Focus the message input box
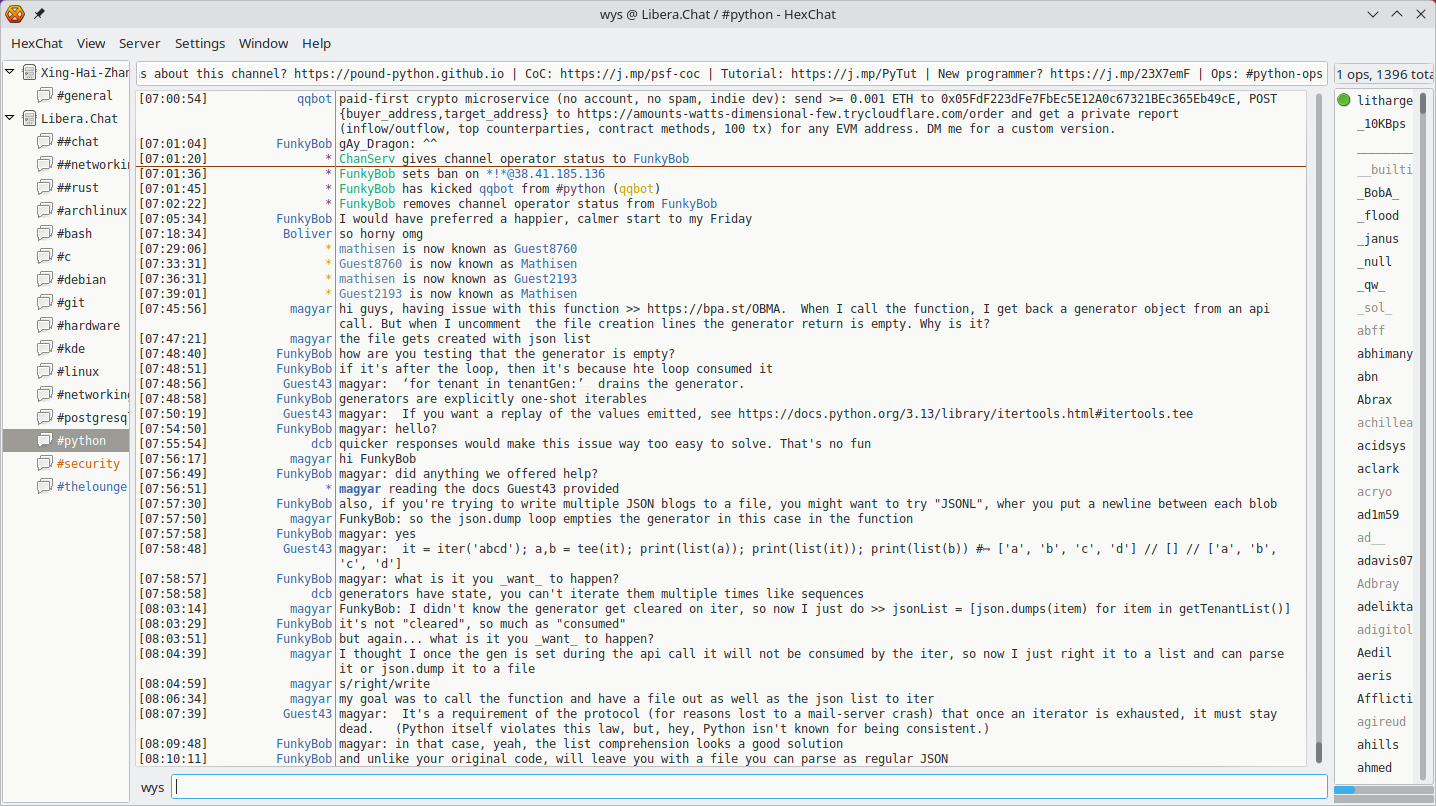 coord(749,787)
